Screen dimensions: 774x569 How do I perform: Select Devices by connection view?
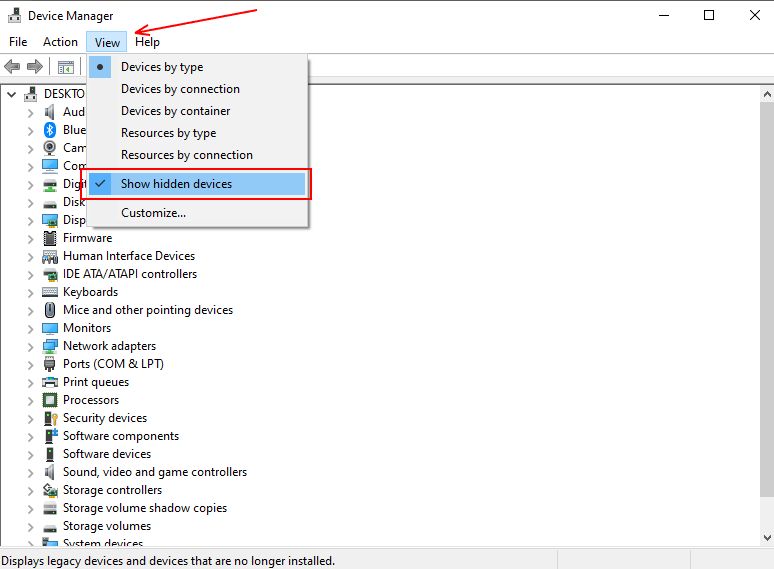(198, 89)
